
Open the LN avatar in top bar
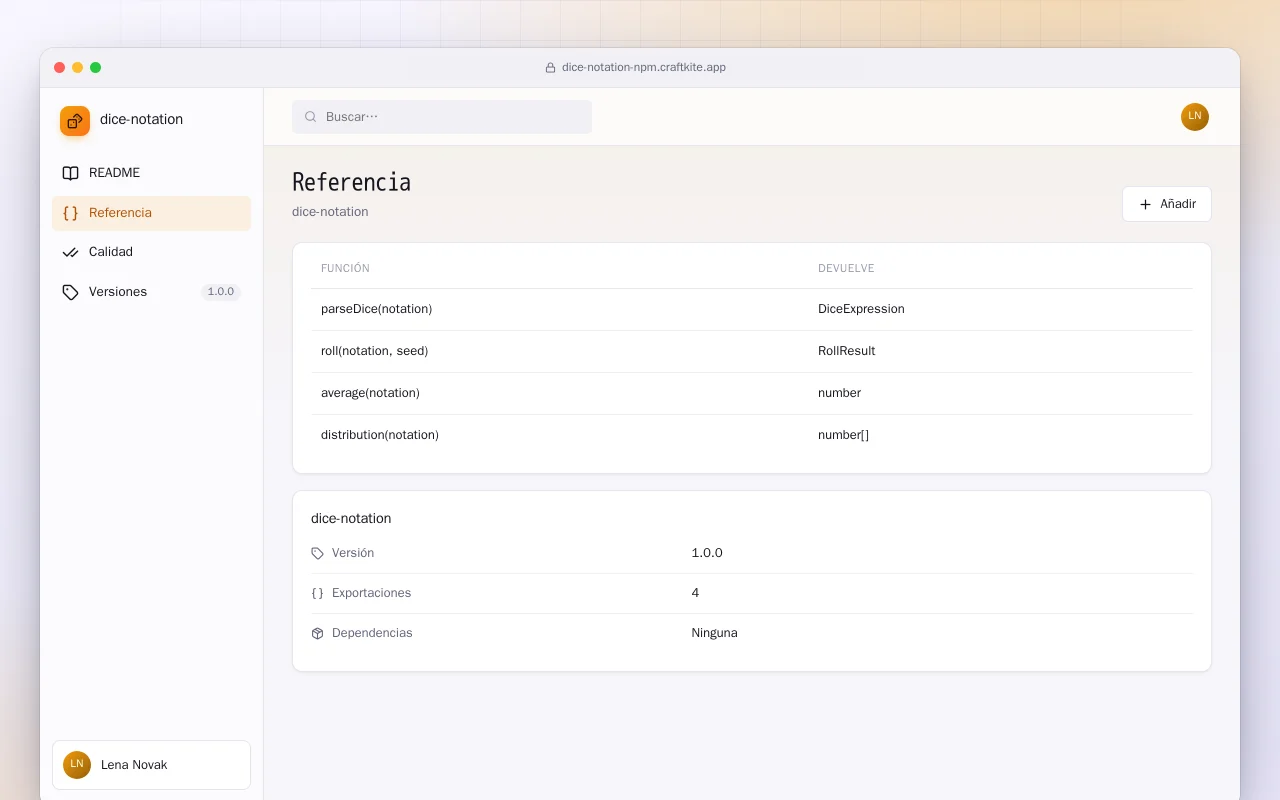tap(1195, 117)
